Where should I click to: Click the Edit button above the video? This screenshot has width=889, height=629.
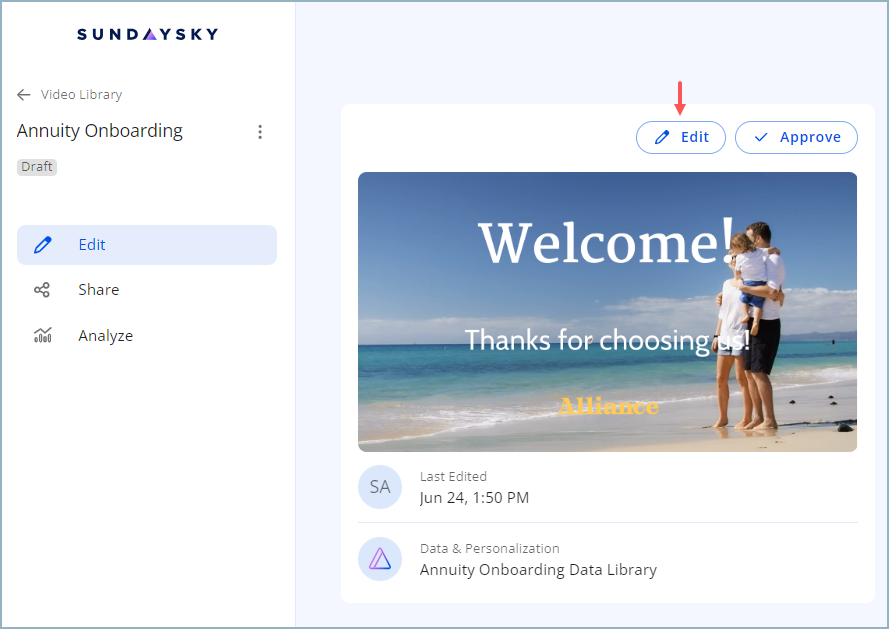[681, 137]
